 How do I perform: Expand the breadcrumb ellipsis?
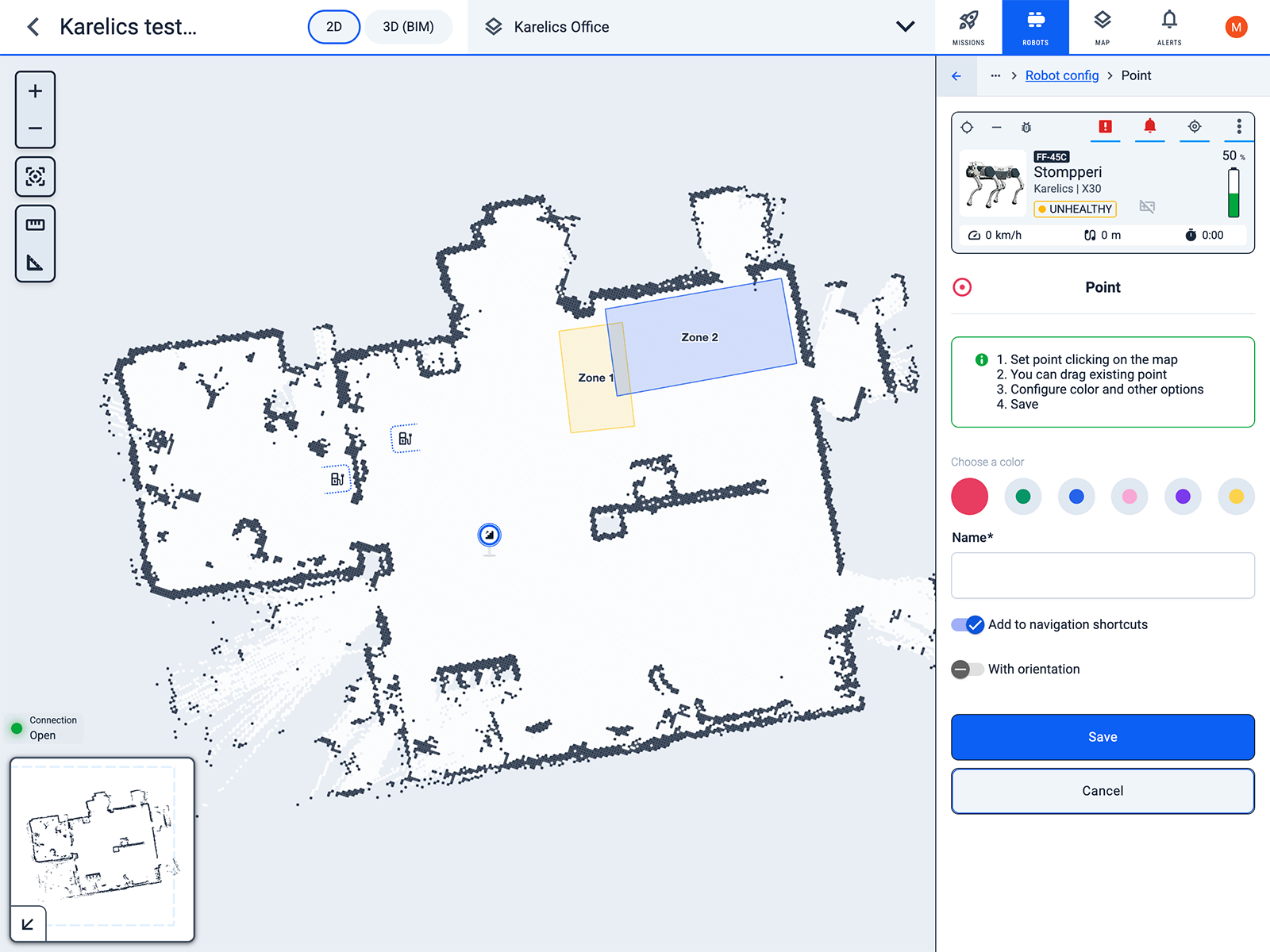click(995, 76)
